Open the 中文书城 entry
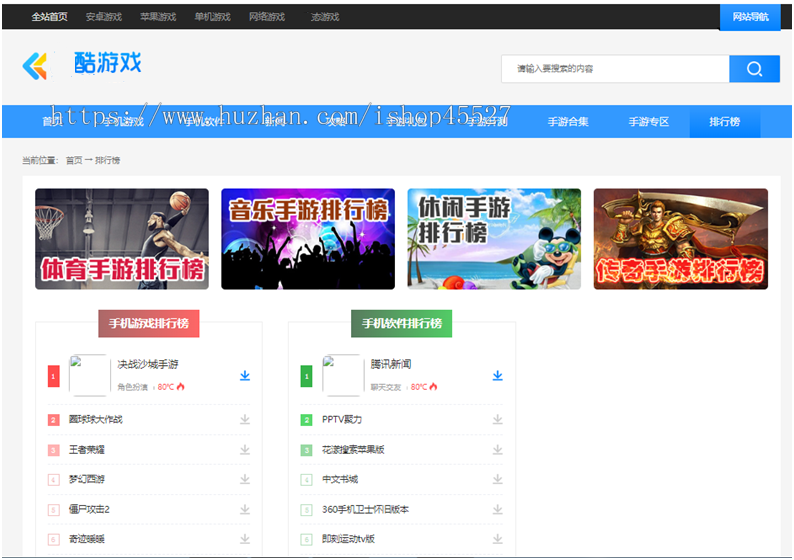Image resolution: width=794 pixels, height=560 pixels. click(x=340, y=479)
